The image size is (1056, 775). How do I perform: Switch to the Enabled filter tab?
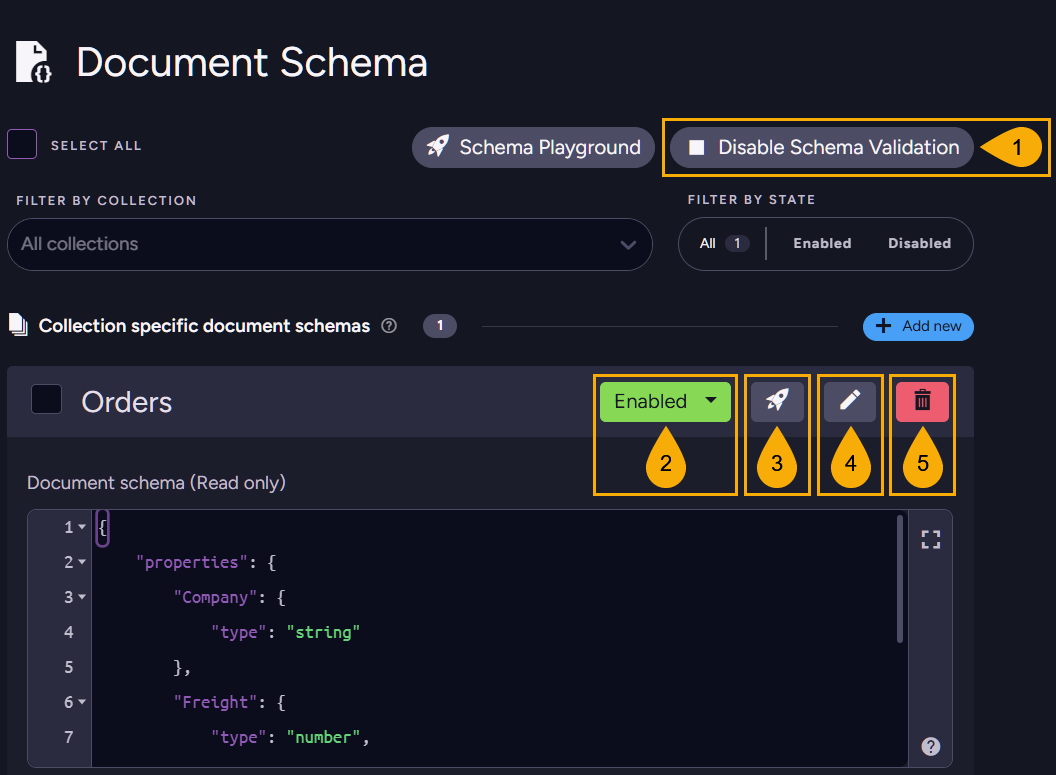click(821, 243)
